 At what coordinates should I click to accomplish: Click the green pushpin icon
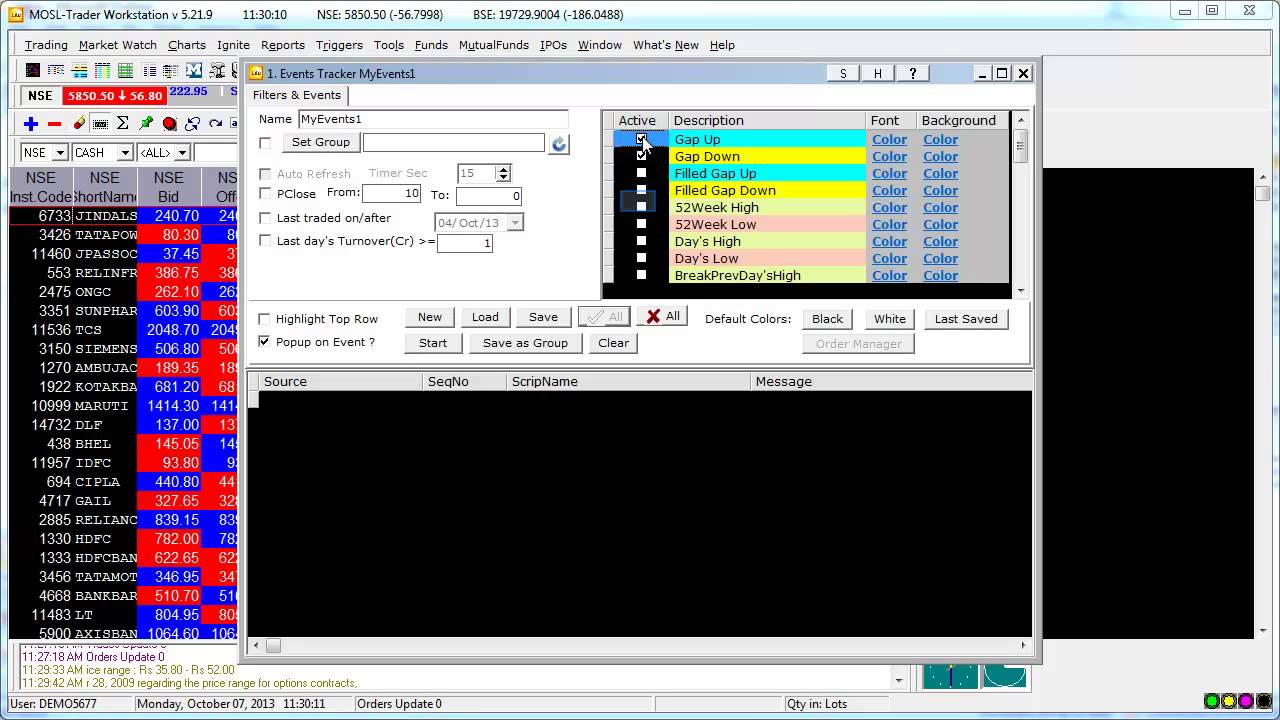(x=146, y=124)
